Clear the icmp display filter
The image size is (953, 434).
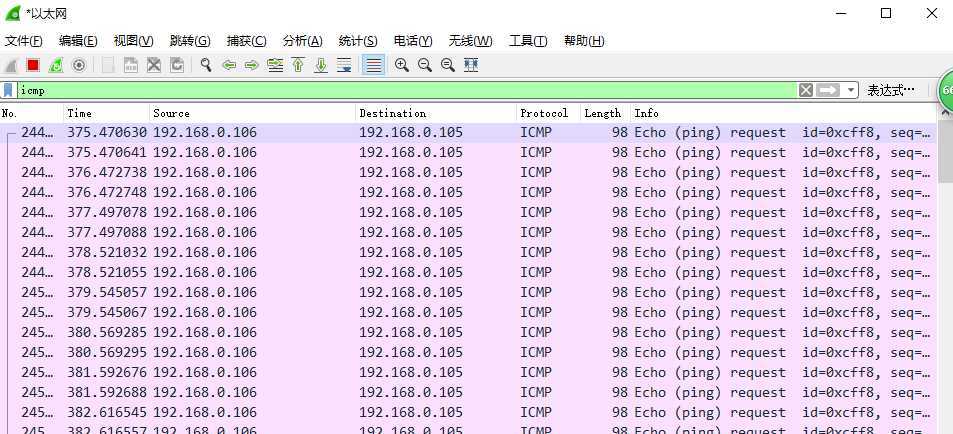point(806,91)
